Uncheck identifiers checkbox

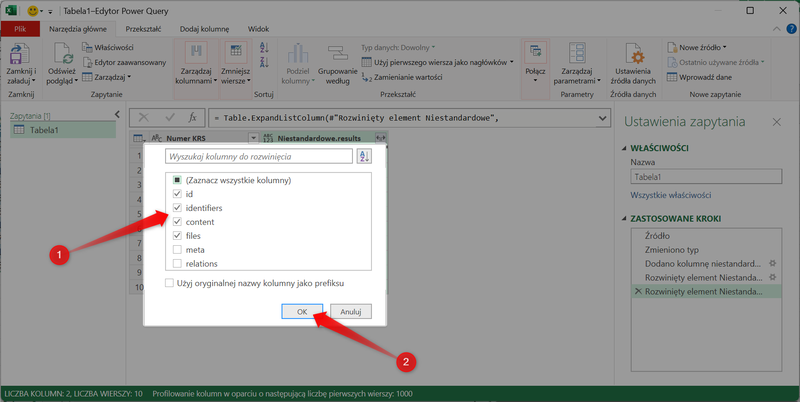coord(177,208)
